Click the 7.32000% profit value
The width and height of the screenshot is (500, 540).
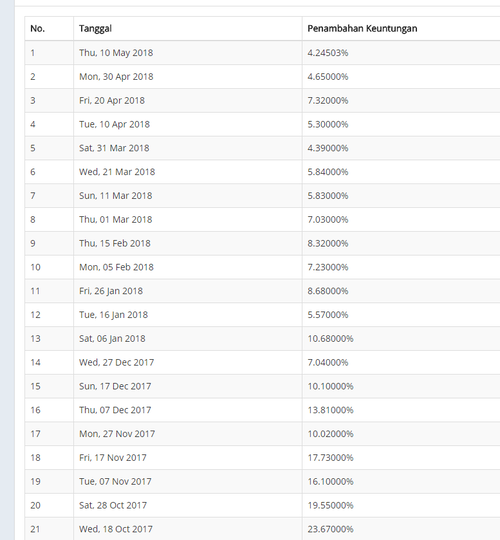coord(328,100)
